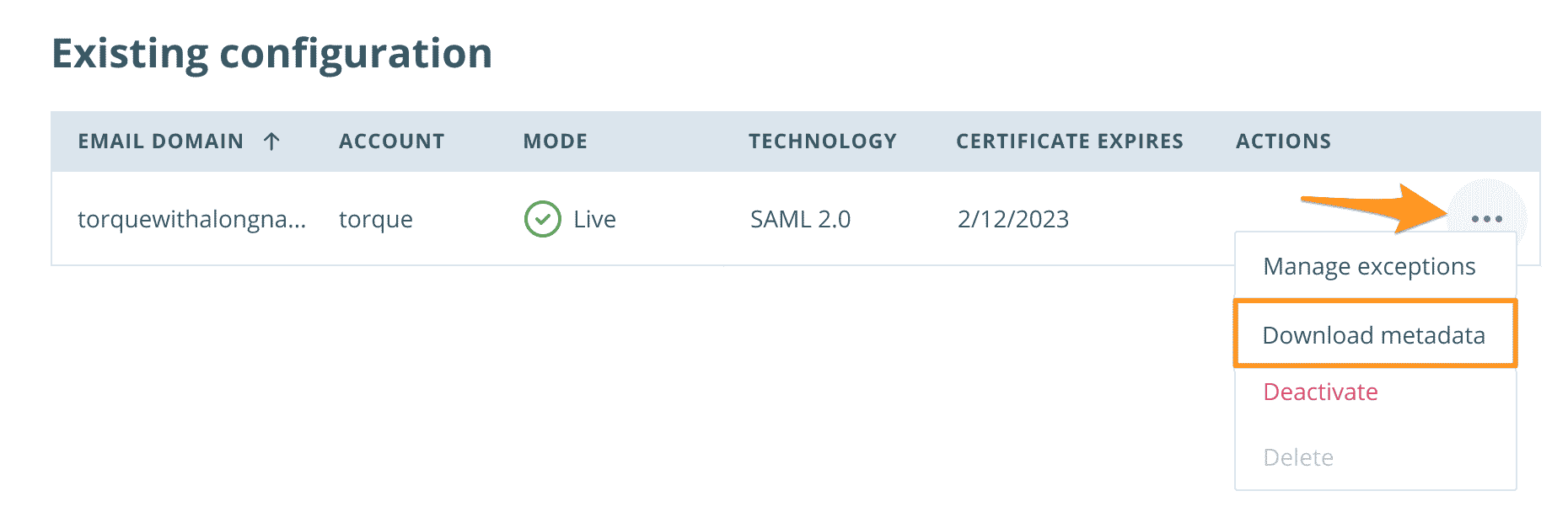
Task: Click the Technology column header
Action: pyautogui.click(x=822, y=141)
